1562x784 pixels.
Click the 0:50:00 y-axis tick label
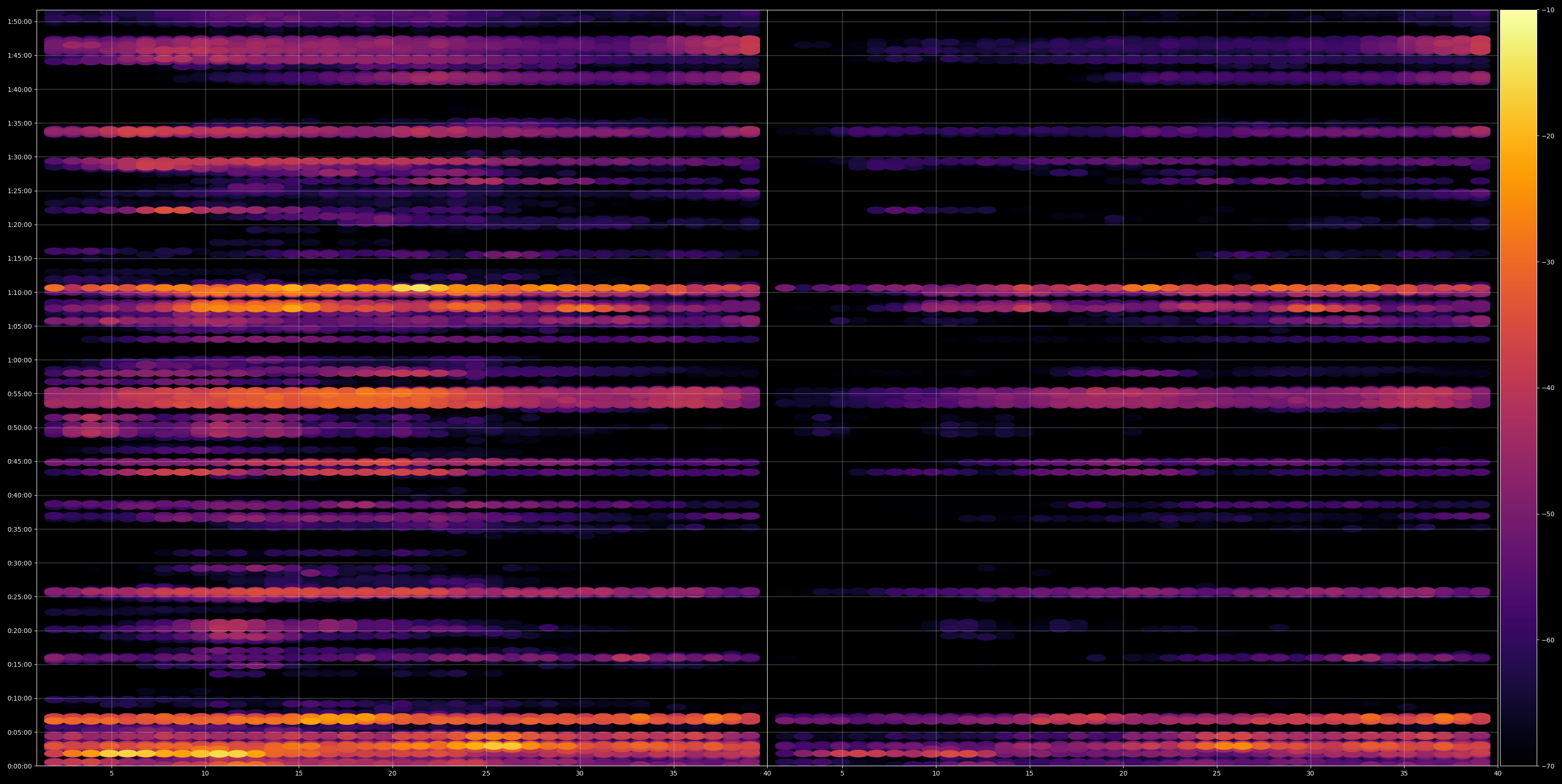19,428
